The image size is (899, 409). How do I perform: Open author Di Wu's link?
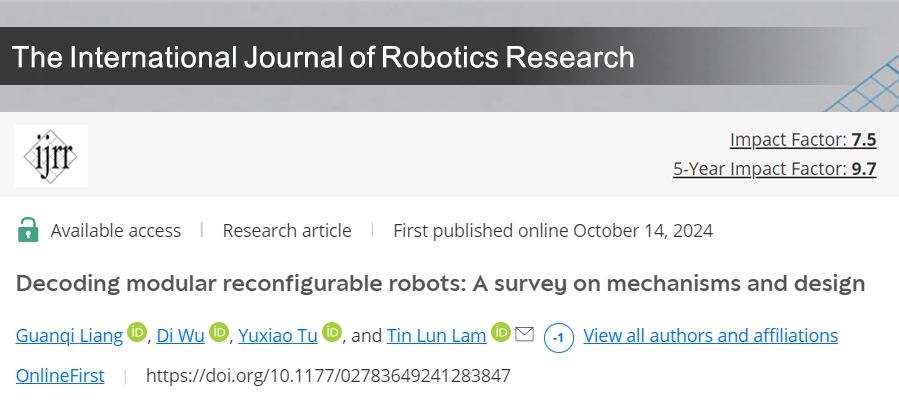coord(182,335)
